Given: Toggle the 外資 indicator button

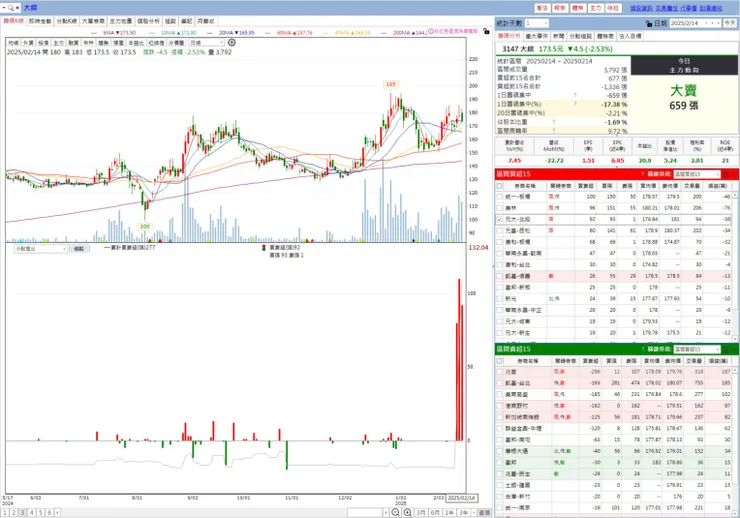Looking at the screenshot, I should (x=28, y=42).
